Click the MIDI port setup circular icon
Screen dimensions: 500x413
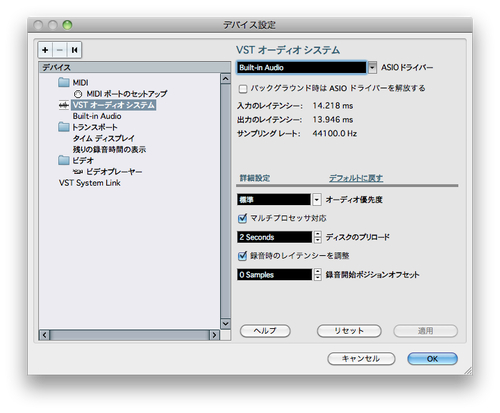[78, 94]
